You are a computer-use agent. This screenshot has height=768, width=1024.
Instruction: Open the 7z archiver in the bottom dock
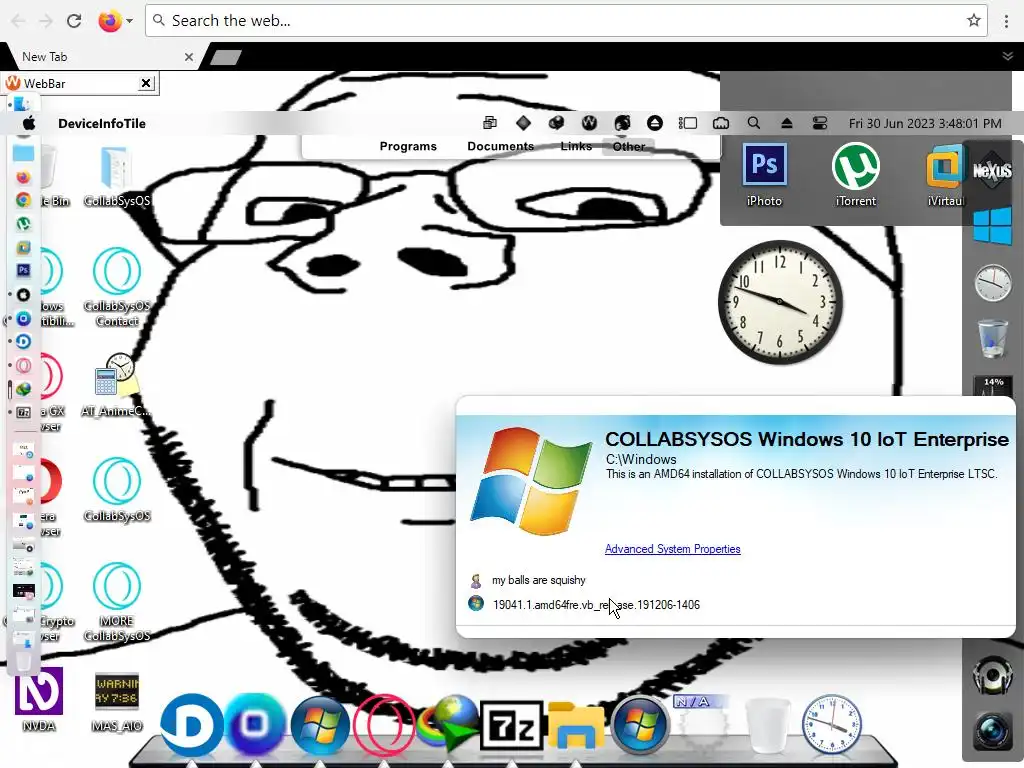(x=512, y=725)
